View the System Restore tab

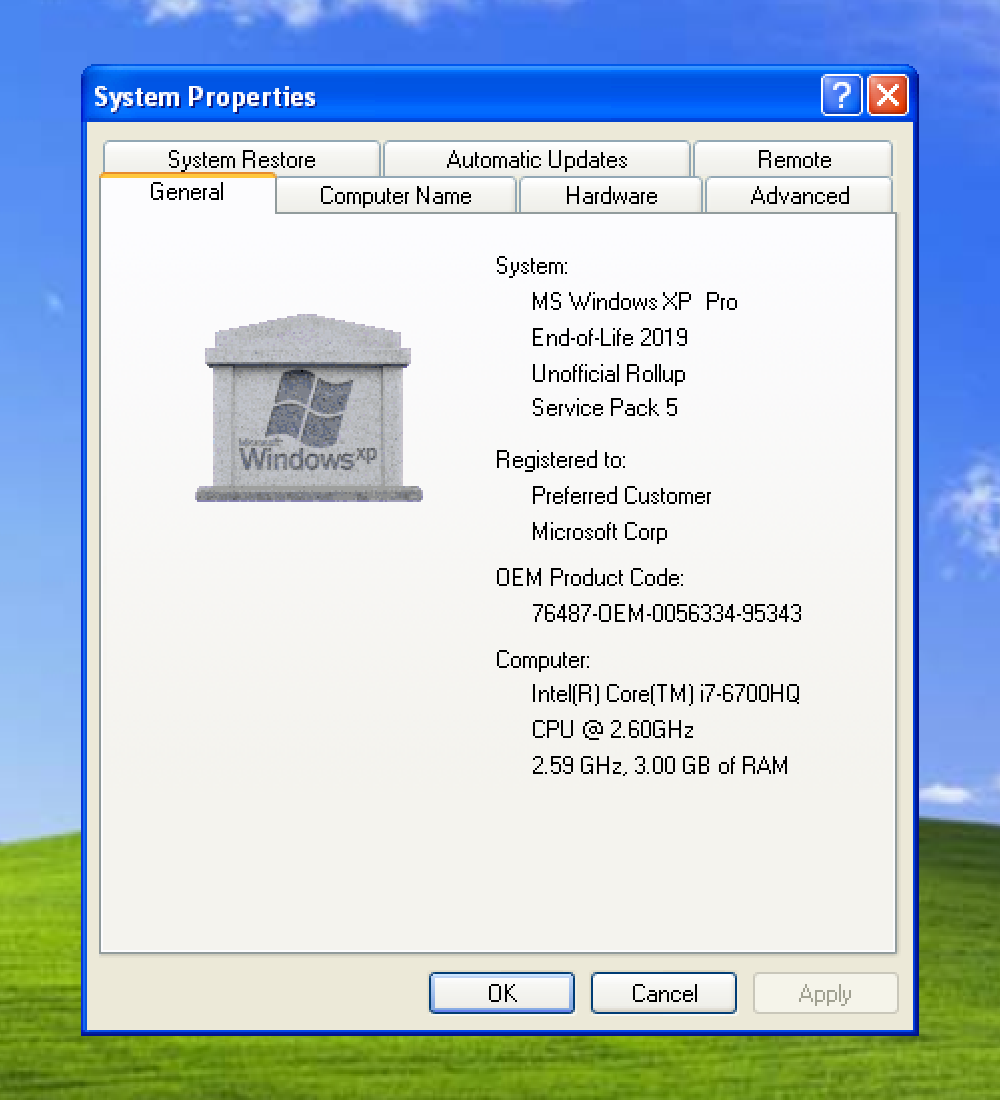tap(241, 159)
